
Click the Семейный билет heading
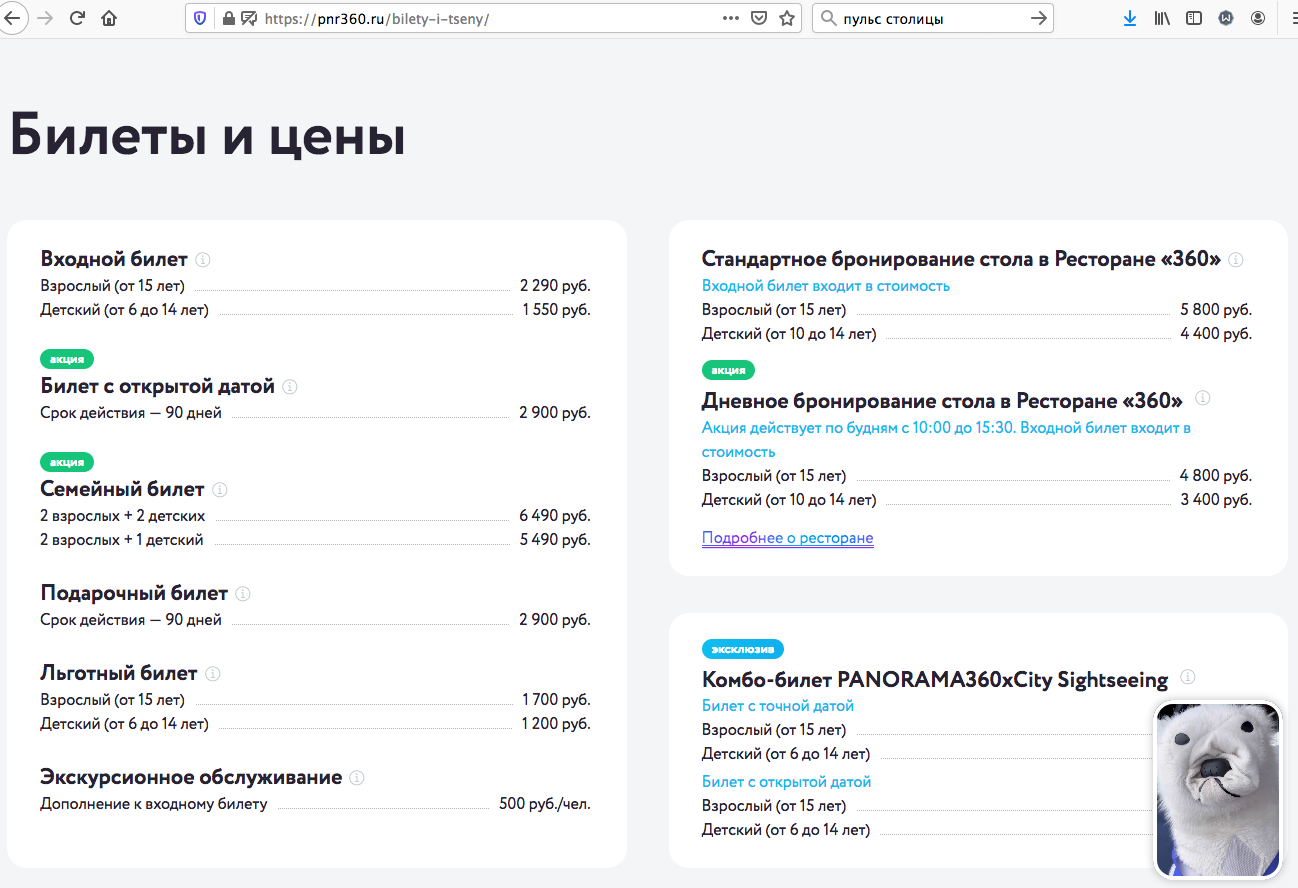[x=122, y=489]
